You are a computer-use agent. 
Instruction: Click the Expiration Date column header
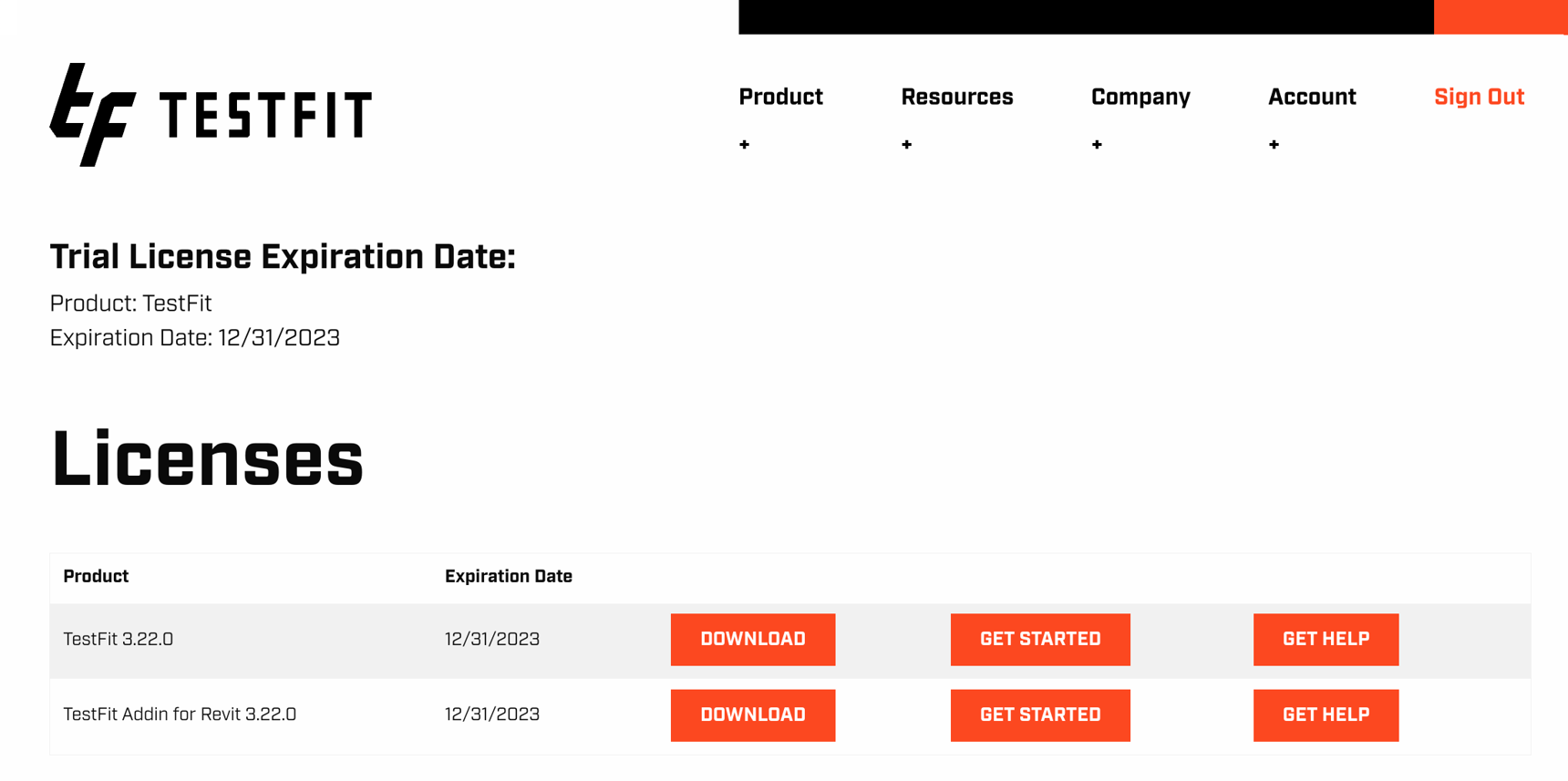(x=508, y=576)
